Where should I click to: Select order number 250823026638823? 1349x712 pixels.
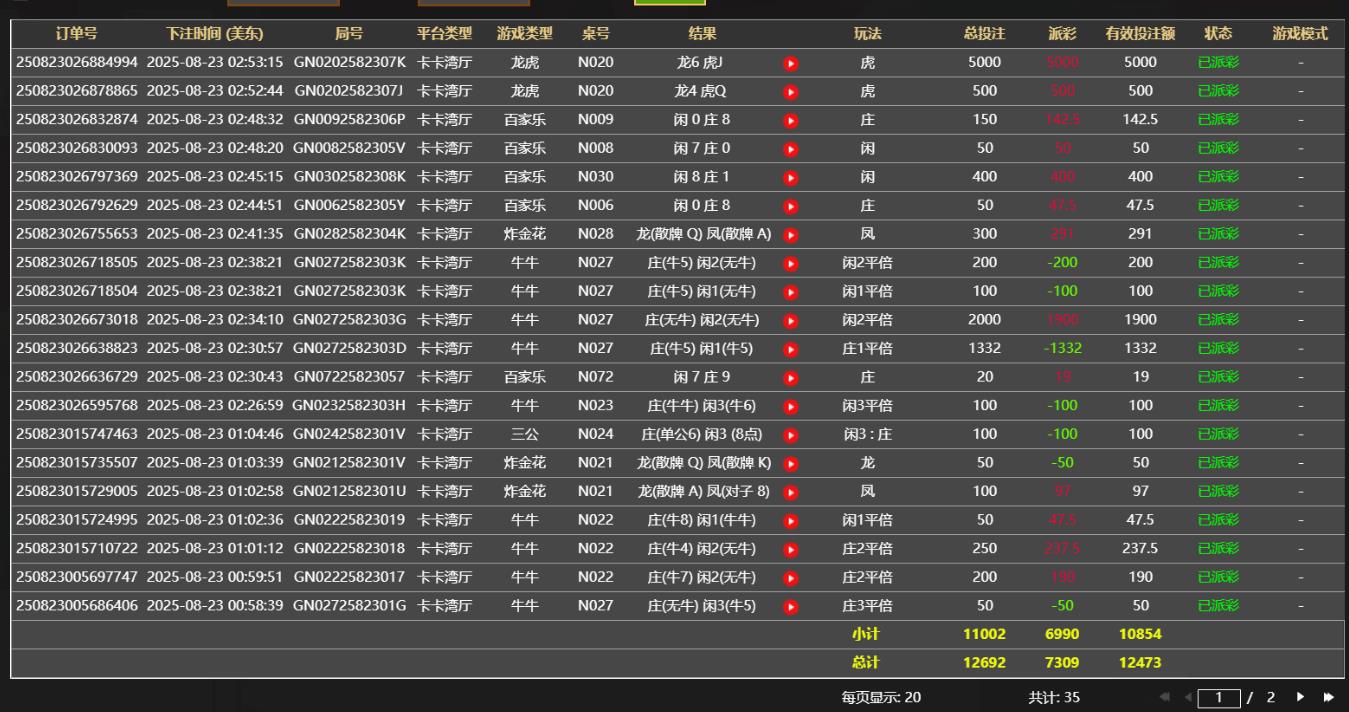pos(77,349)
